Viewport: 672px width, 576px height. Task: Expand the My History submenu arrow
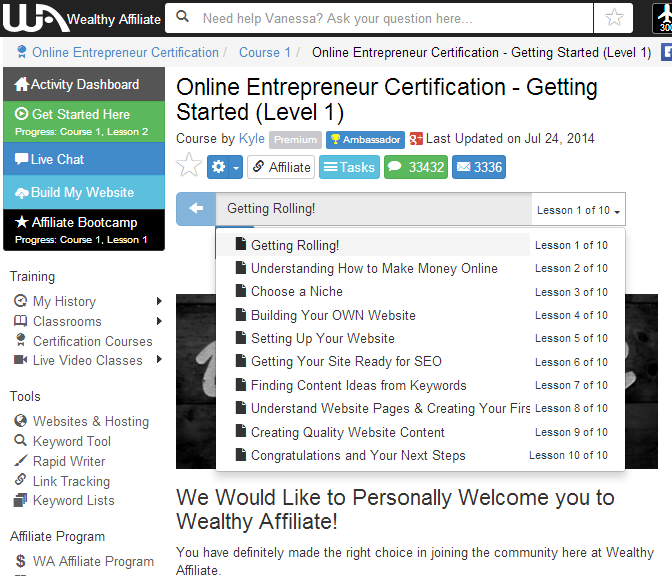pos(159,301)
